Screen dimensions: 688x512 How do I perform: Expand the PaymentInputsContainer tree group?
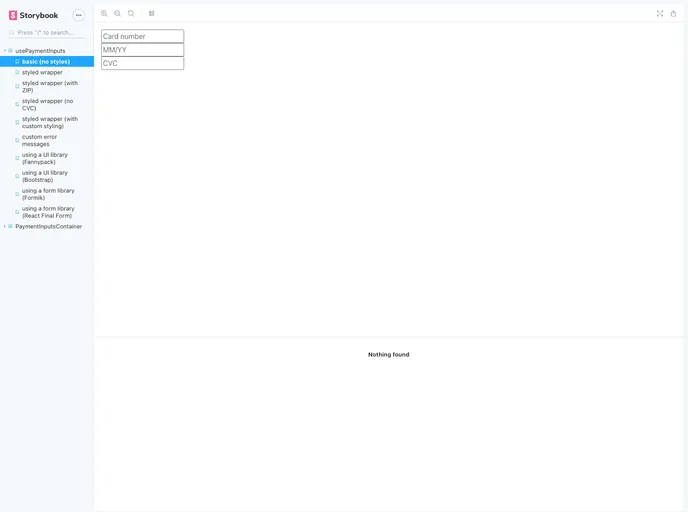pos(48,226)
